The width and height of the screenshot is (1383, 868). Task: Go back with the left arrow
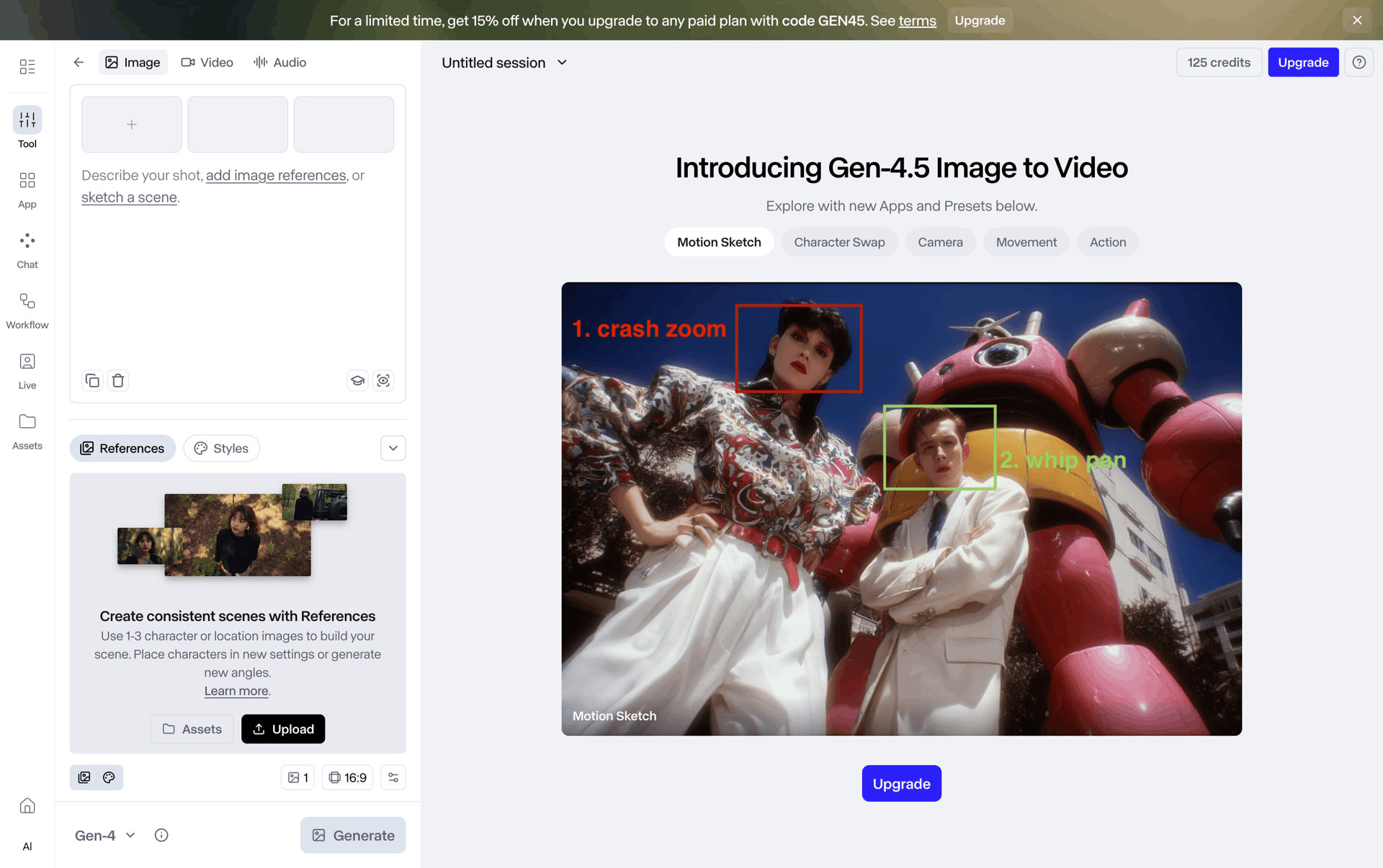79,63
